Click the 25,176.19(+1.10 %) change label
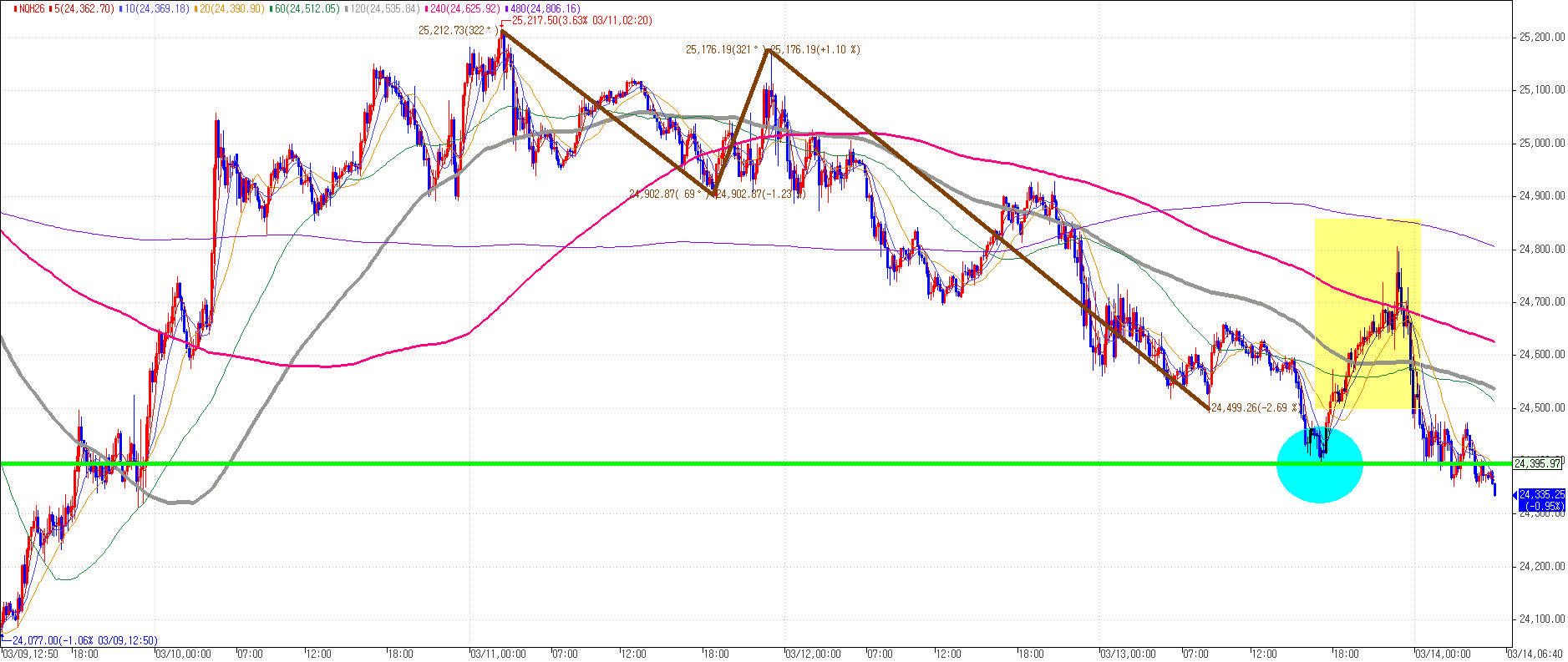The image size is (1568, 662). click(815, 50)
